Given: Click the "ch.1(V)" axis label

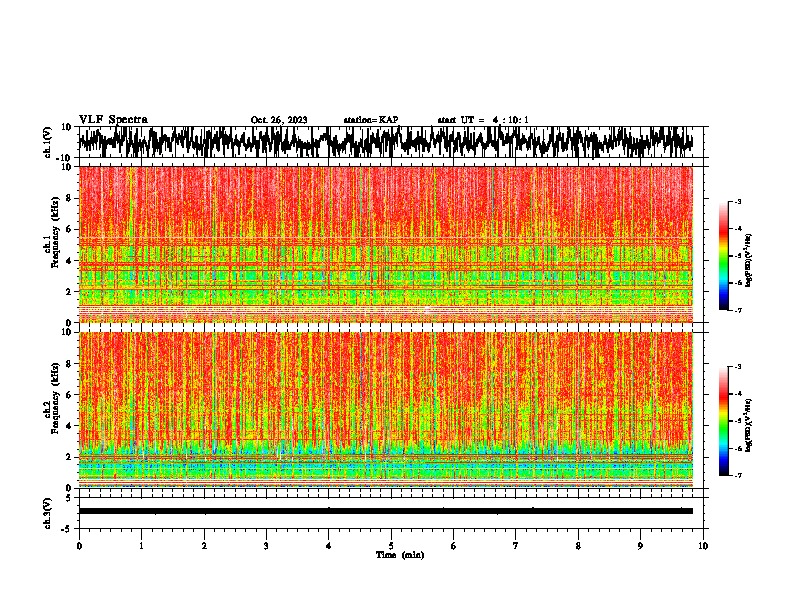Looking at the screenshot, I should 48,142.
